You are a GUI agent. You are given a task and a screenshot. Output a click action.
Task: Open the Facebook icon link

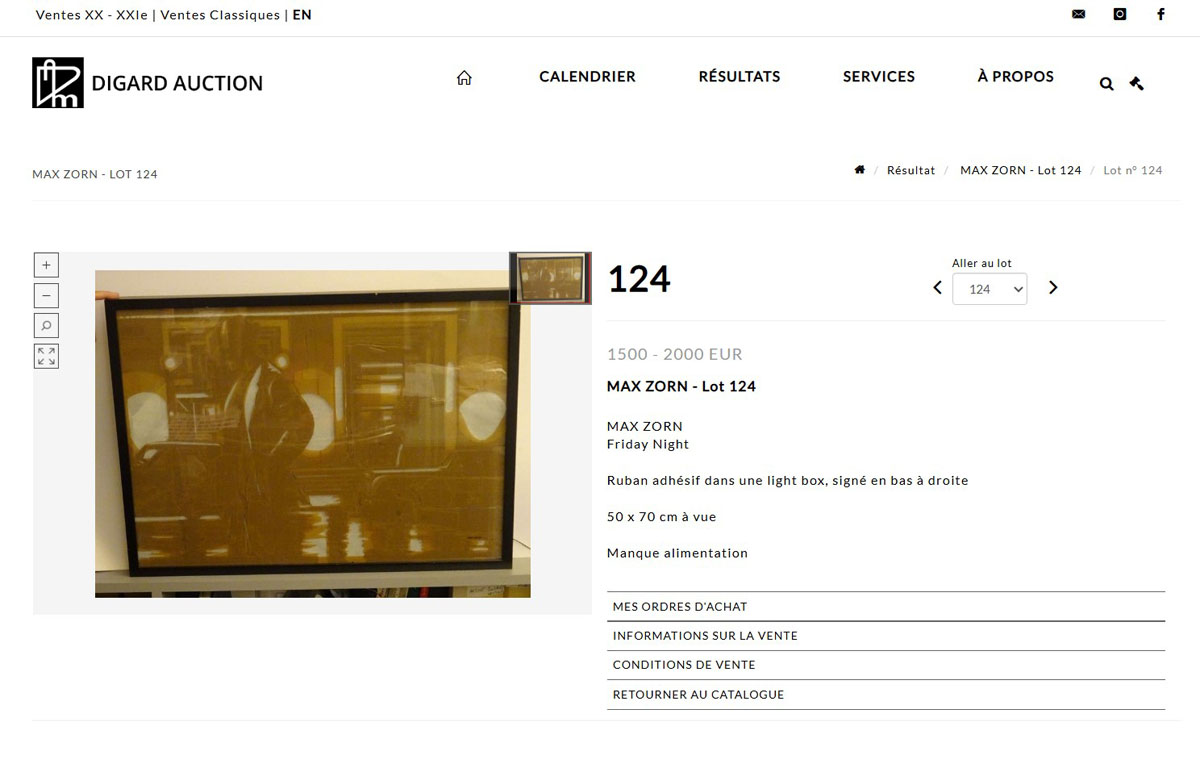point(1161,15)
